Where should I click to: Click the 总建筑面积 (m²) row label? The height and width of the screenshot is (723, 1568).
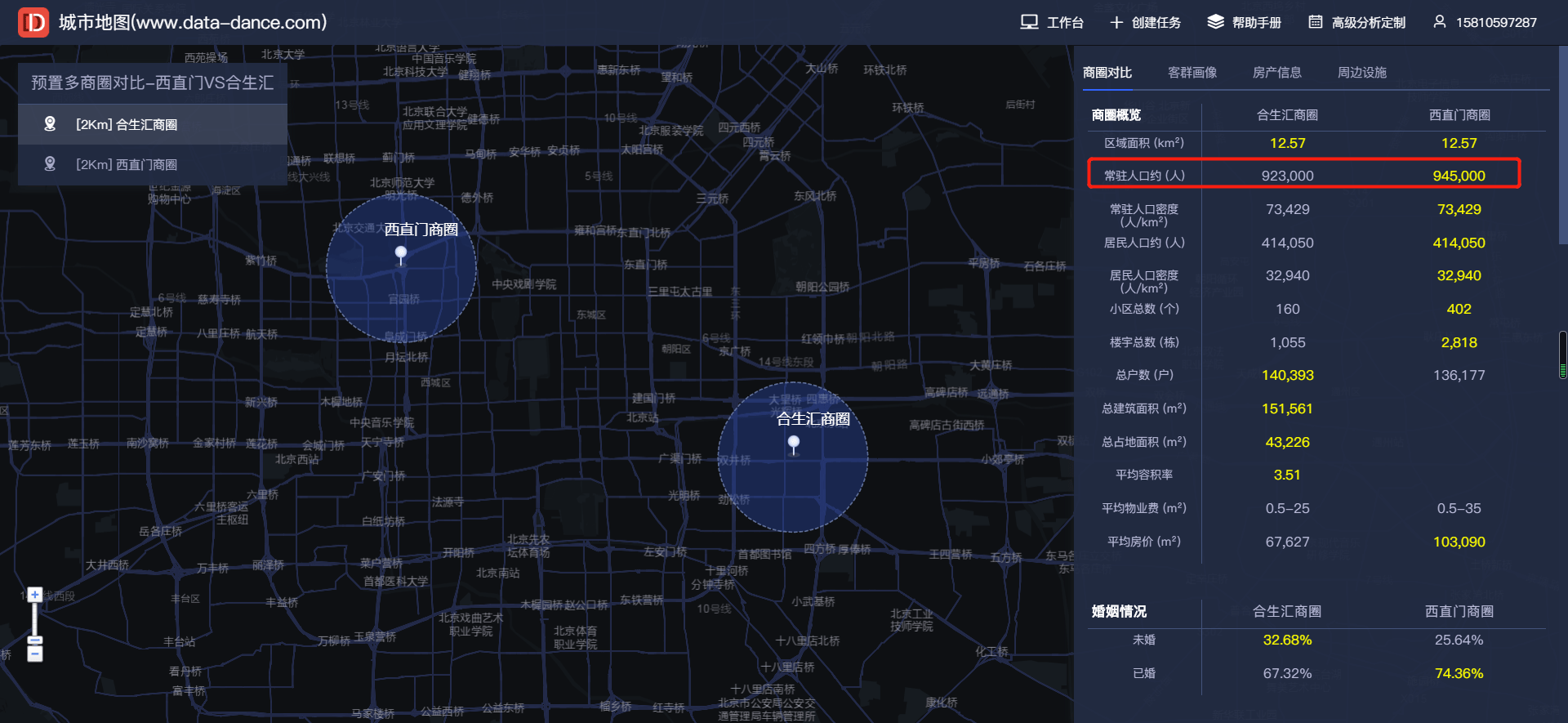1144,408
